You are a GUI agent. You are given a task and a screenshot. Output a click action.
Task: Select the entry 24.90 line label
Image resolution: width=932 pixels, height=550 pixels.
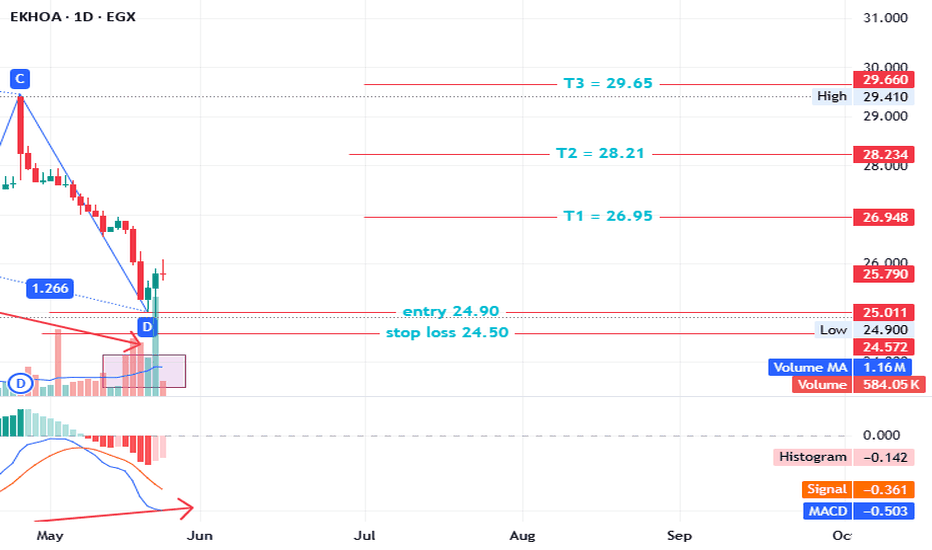451,311
